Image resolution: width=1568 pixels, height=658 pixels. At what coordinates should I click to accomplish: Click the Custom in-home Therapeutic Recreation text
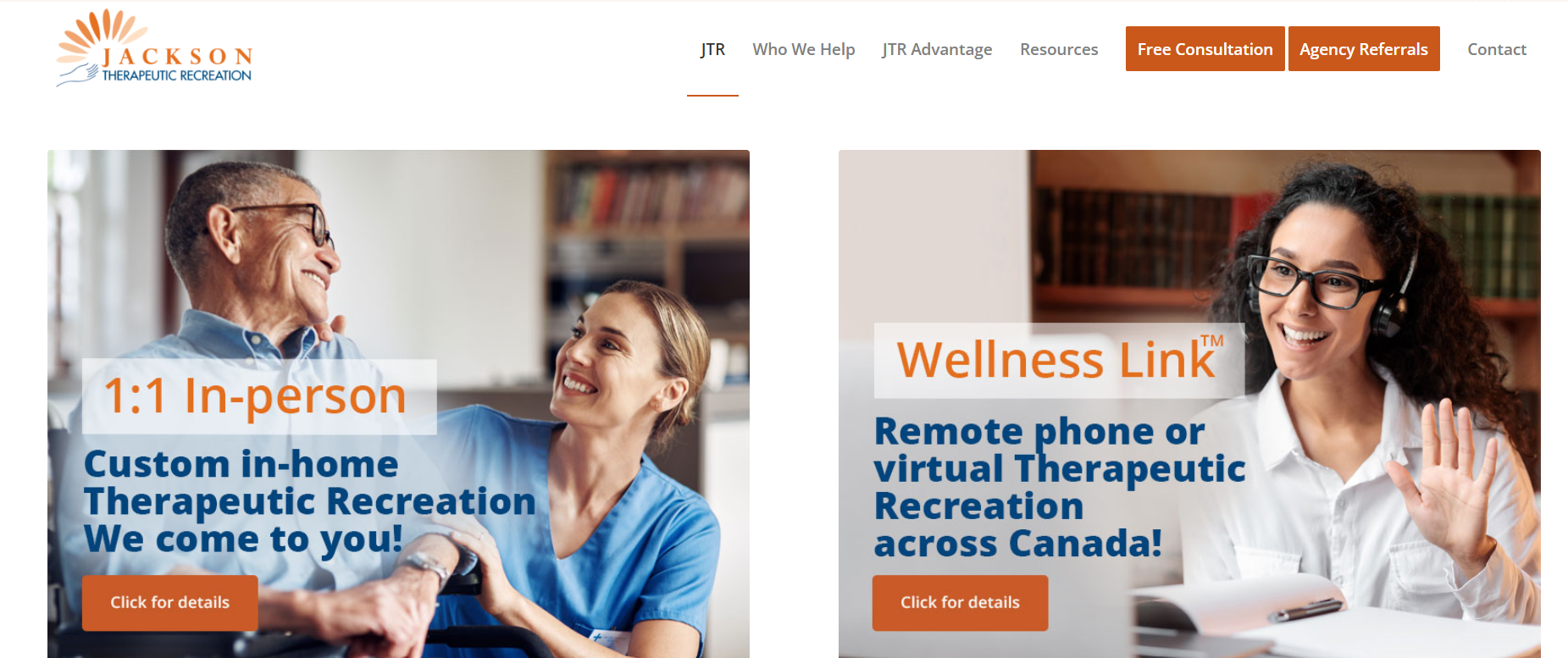click(x=309, y=482)
